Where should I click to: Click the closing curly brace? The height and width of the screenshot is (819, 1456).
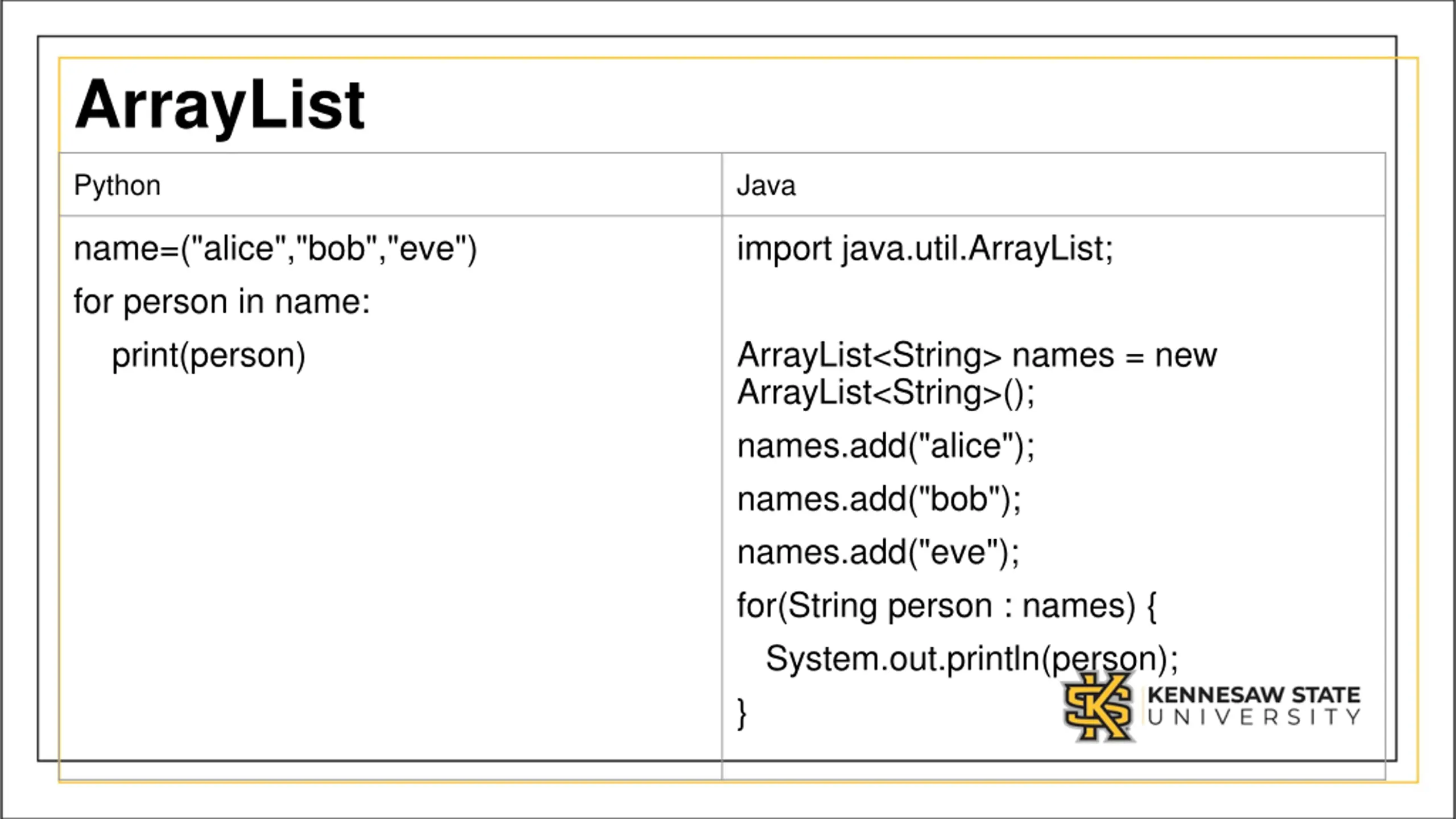[742, 713]
